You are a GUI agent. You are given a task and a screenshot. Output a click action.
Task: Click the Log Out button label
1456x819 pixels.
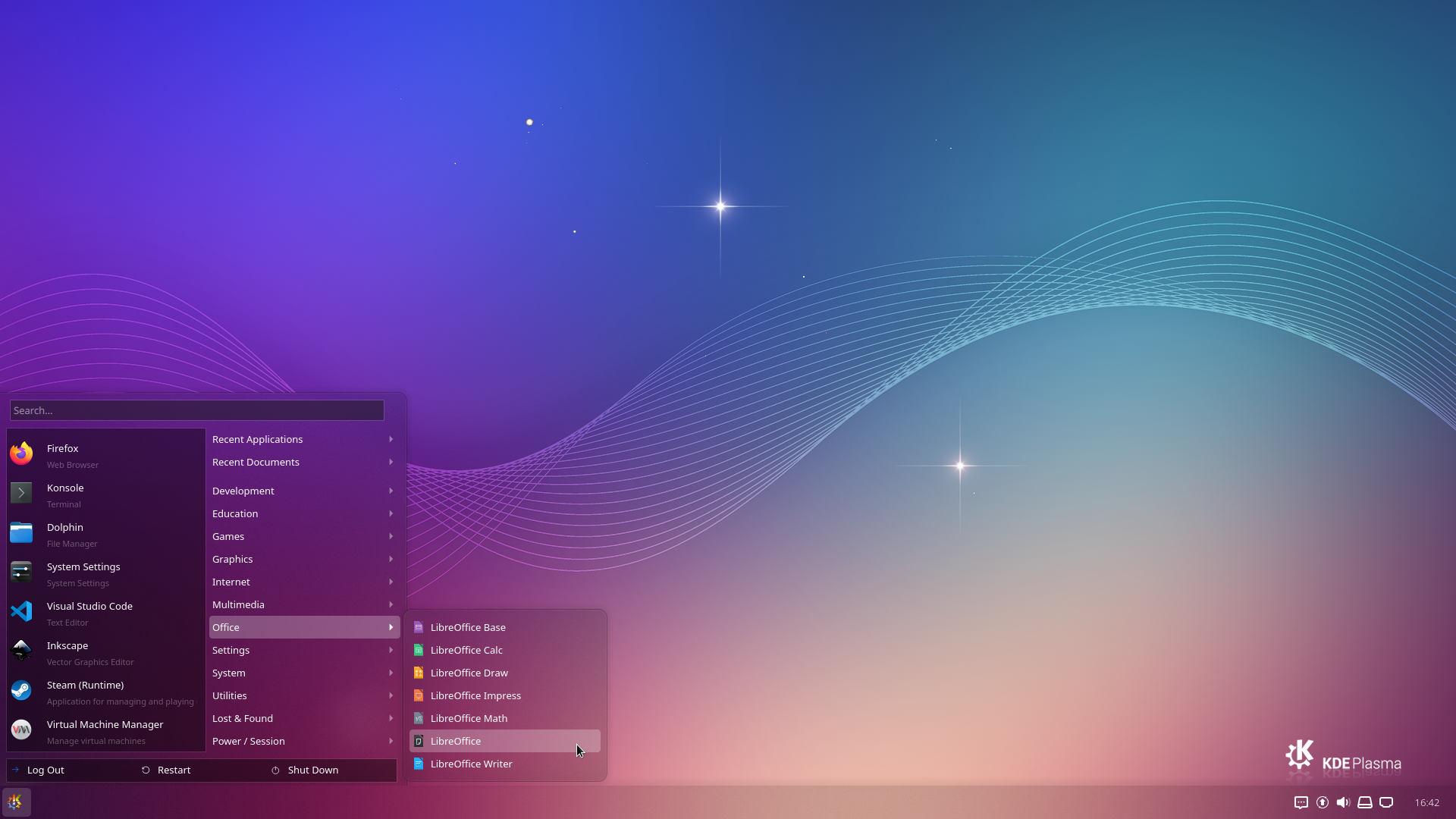(x=45, y=770)
